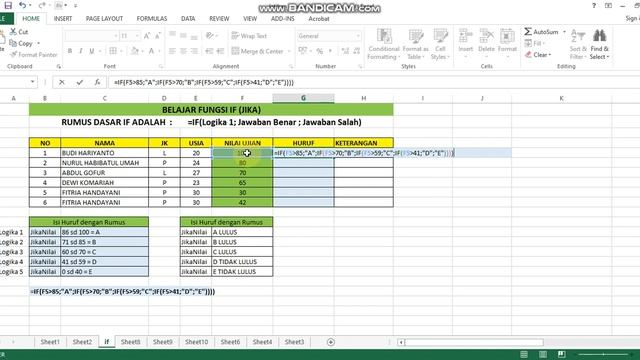Open the Name Box dropdown
This screenshot has height=360, width=640.
[32, 82]
